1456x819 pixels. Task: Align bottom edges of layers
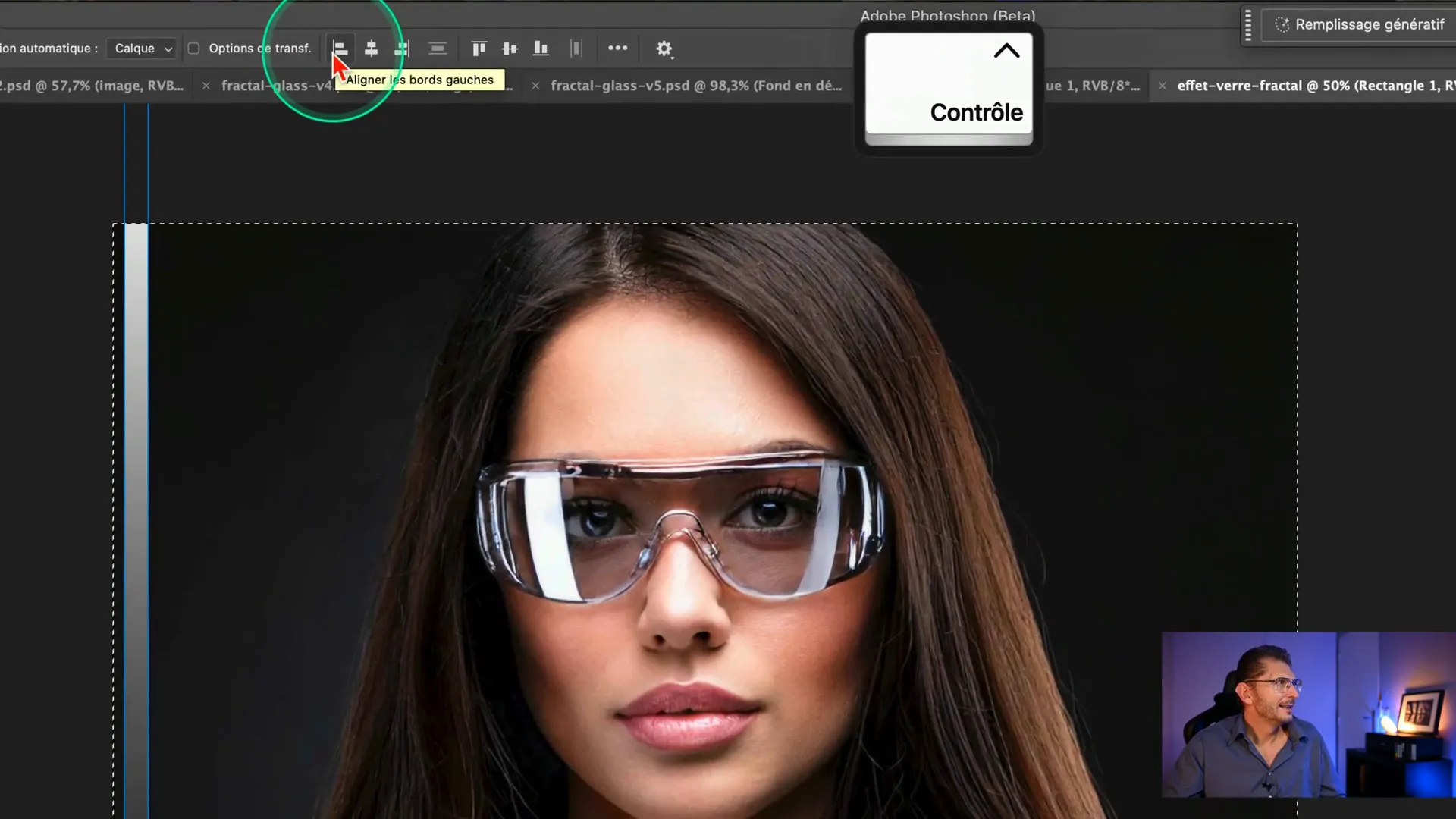point(541,49)
